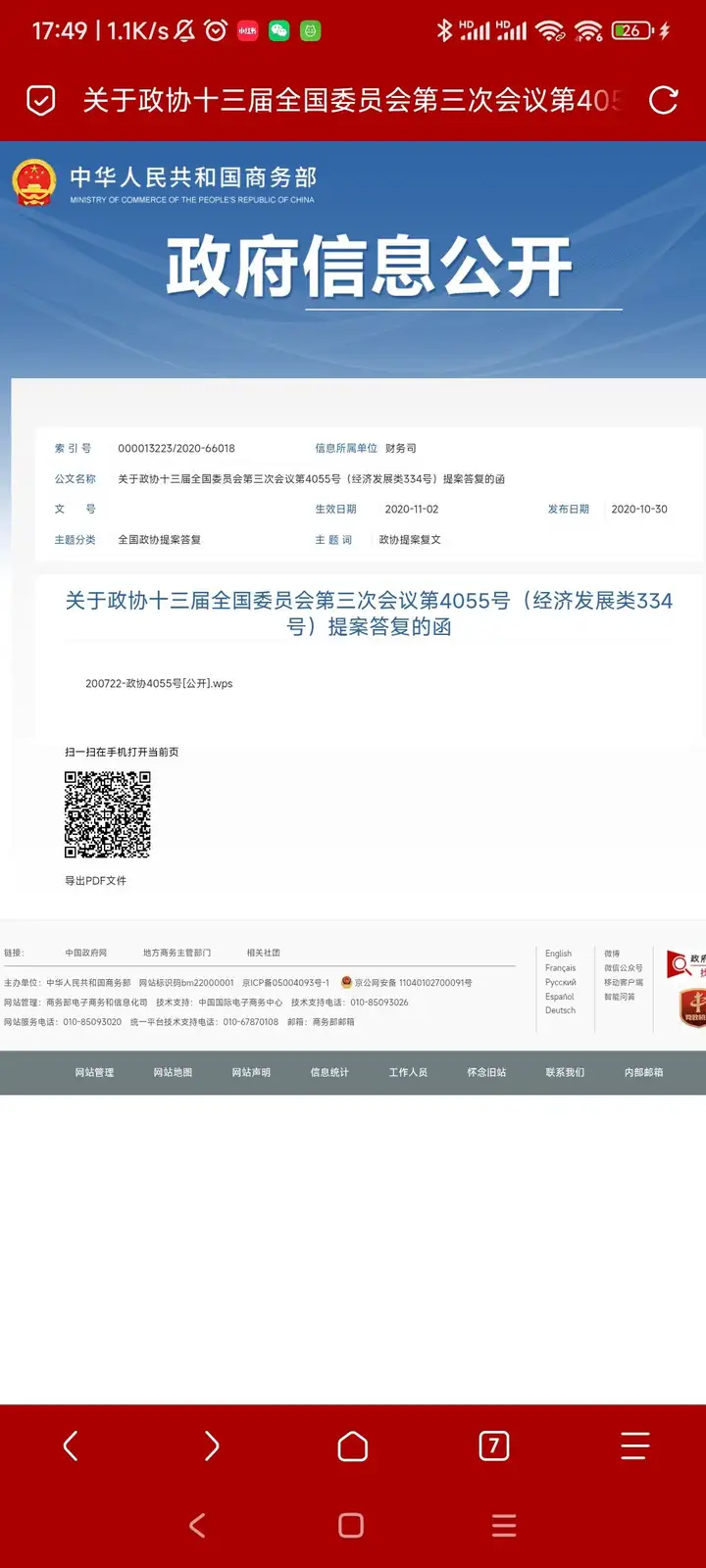The width and height of the screenshot is (706, 1568).
Task: Switch site language to English
Action: click(558, 954)
